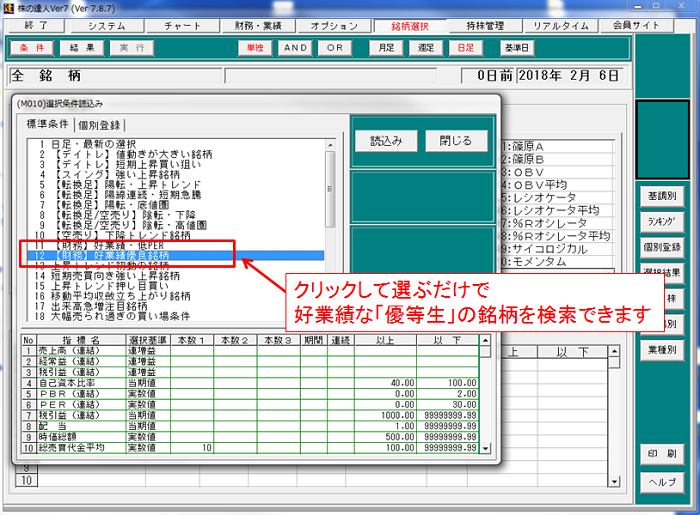Toggle the AND condition mode
This screenshot has width=700, height=515.
295,47
